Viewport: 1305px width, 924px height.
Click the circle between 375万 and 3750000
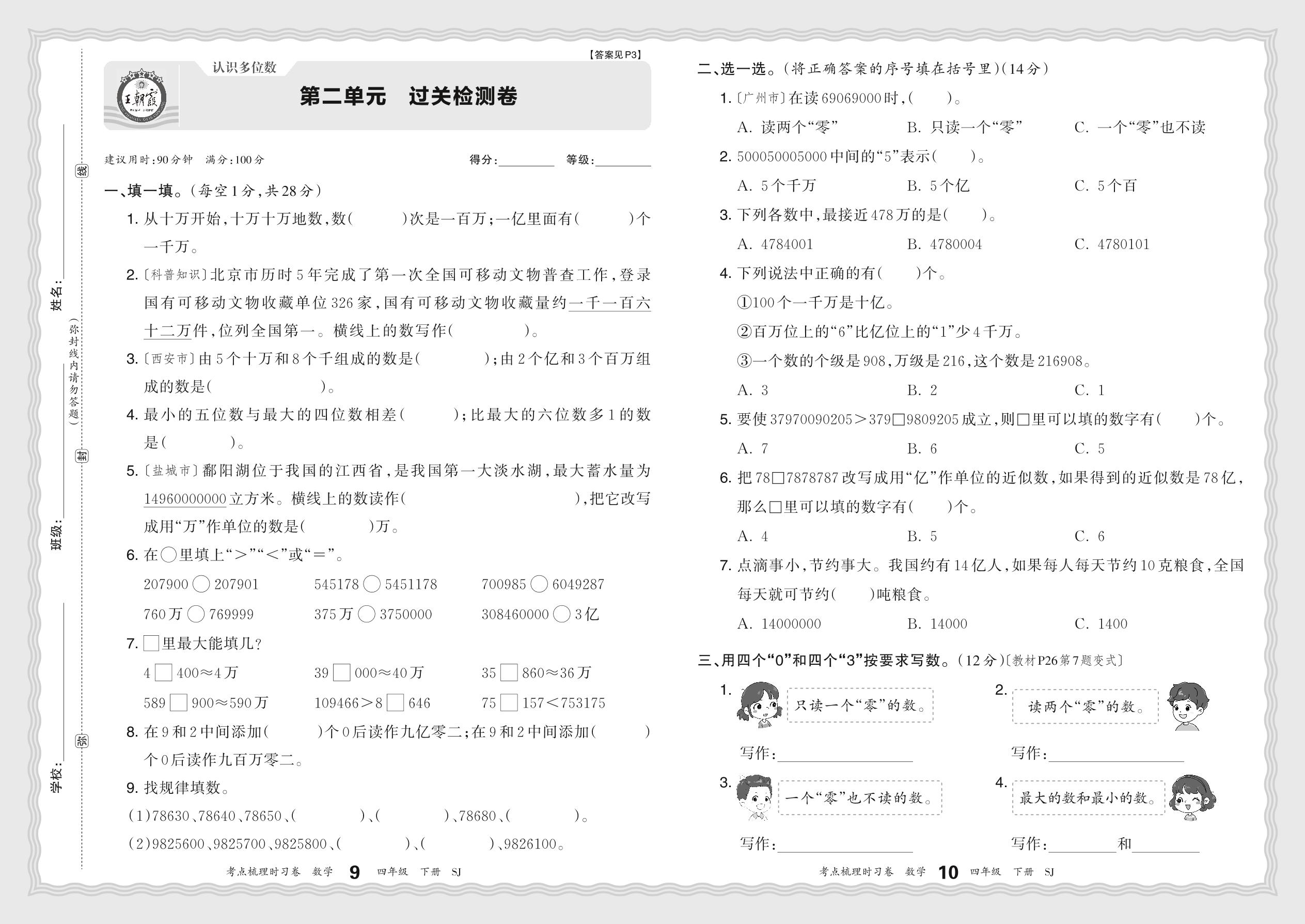click(x=367, y=614)
